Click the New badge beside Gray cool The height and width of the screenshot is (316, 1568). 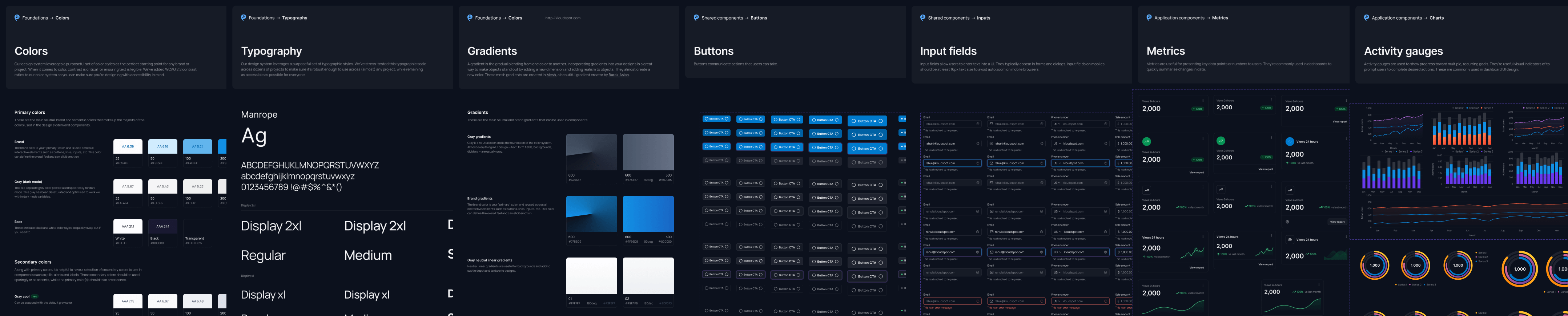pyautogui.click(x=35, y=296)
